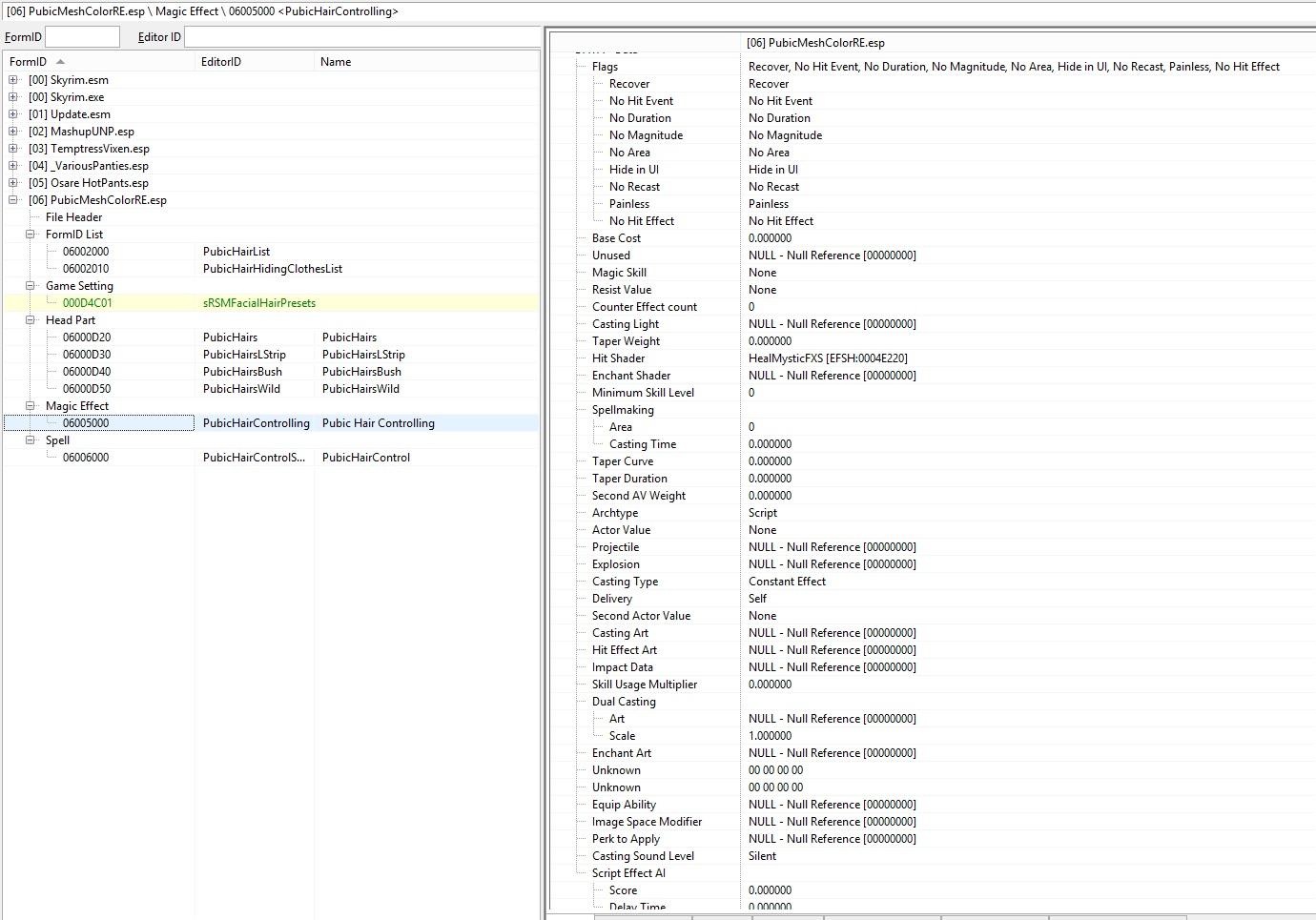Select the Hit Effect Art row

(x=933, y=650)
